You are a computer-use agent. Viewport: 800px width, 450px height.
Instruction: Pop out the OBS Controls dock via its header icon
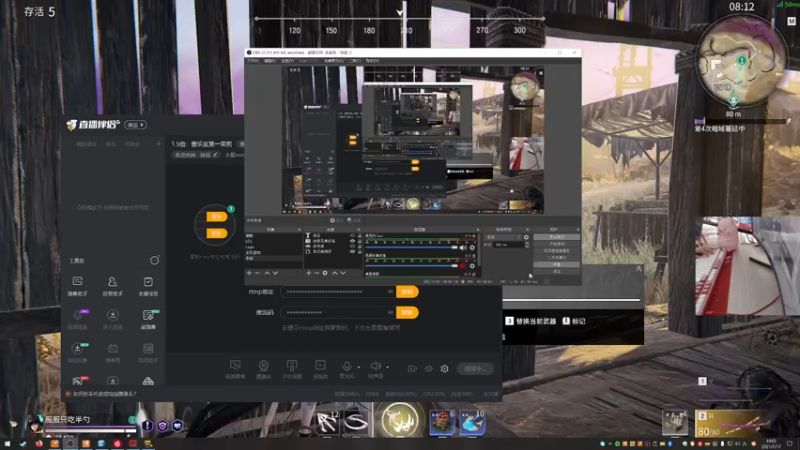pos(577,230)
